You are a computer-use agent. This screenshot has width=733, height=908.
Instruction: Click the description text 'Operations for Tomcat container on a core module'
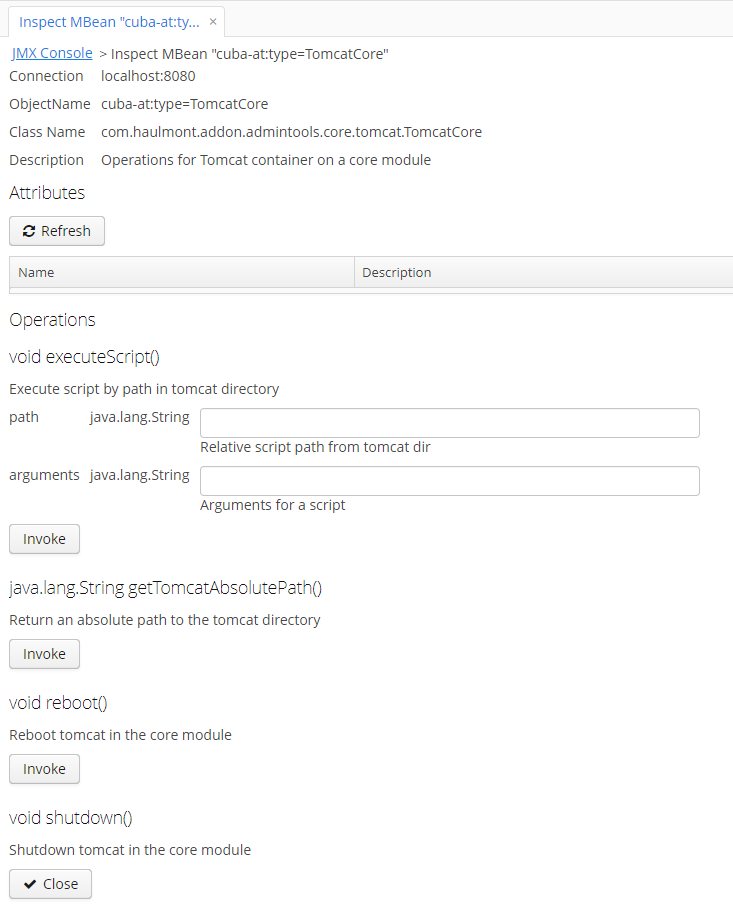pos(266,160)
